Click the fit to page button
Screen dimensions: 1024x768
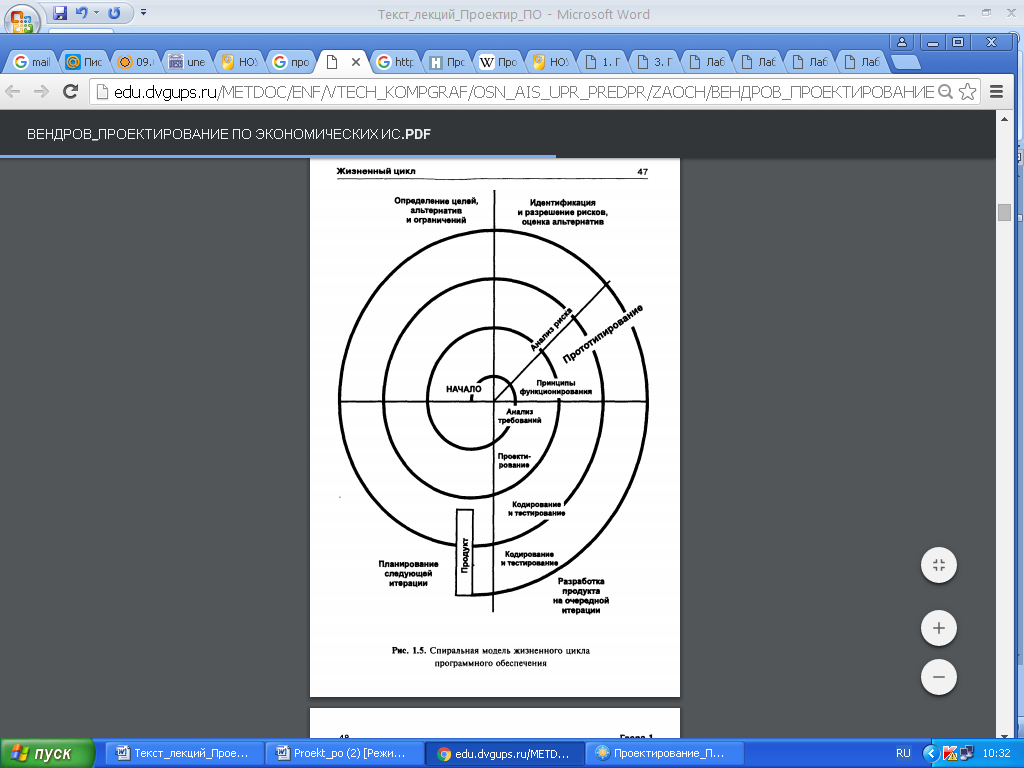938,565
